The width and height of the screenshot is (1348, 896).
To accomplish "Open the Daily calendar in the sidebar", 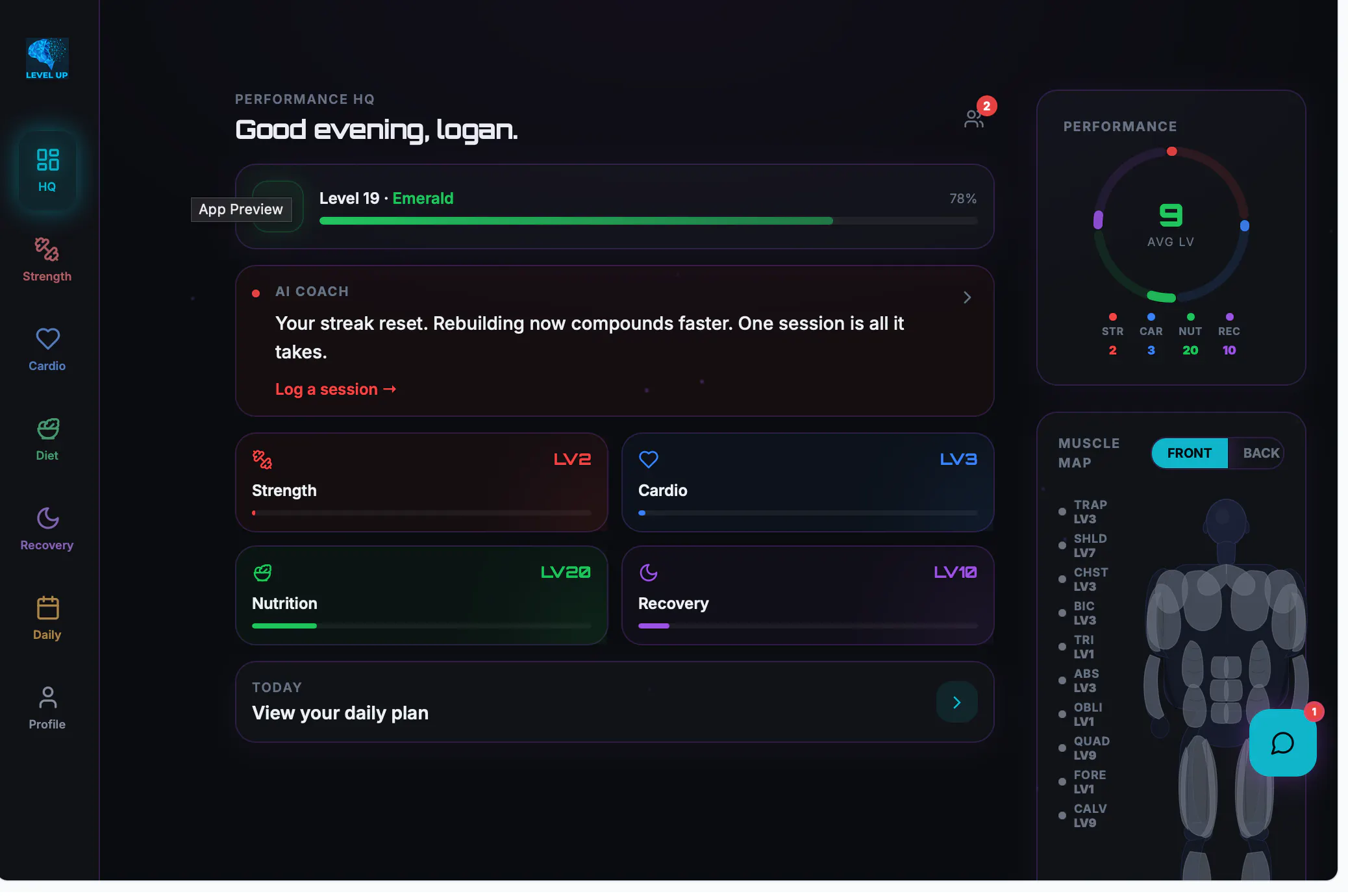I will click(x=47, y=619).
